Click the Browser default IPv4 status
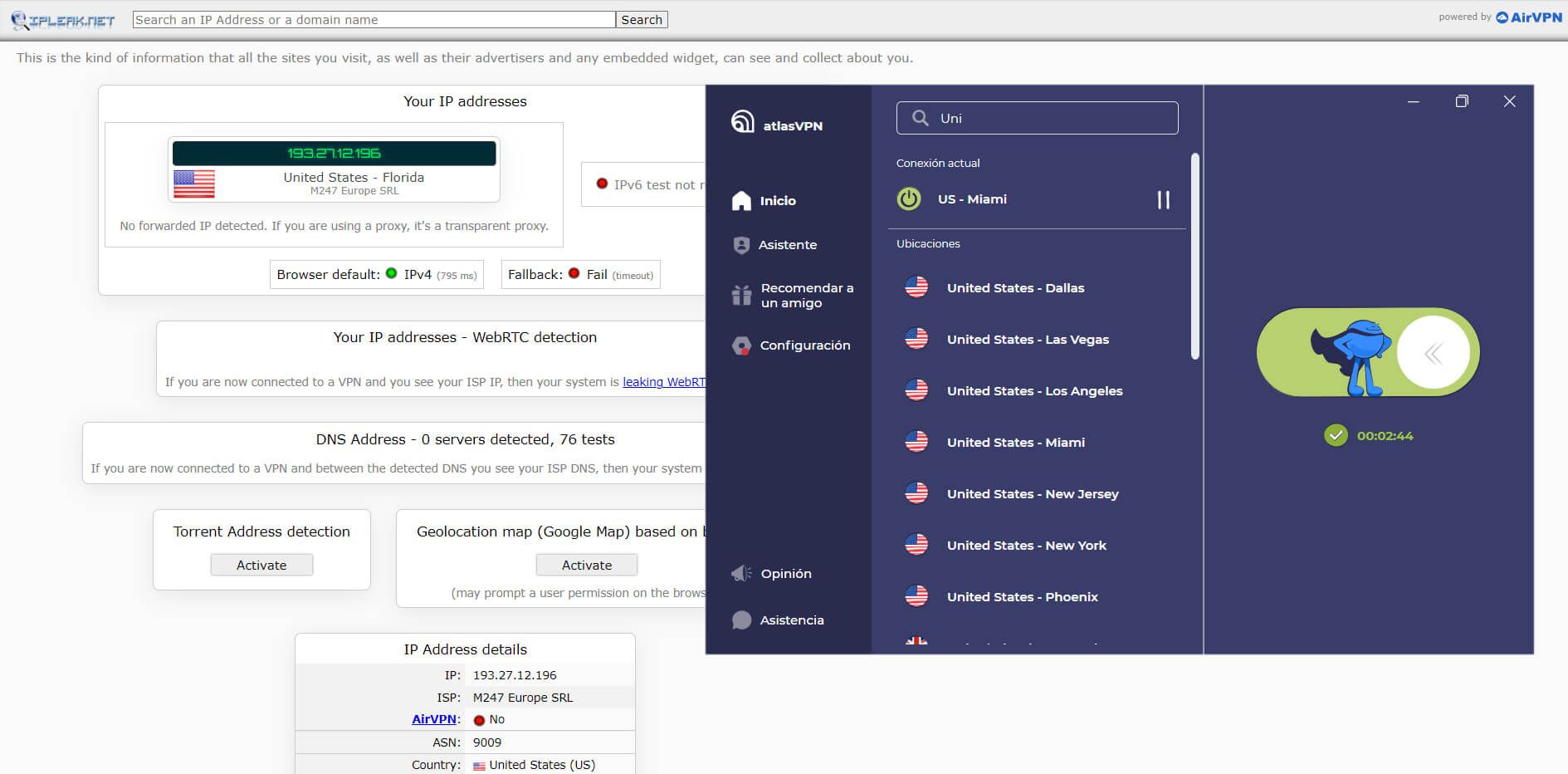Viewport: 1568px width, 774px height. (x=377, y=275)
